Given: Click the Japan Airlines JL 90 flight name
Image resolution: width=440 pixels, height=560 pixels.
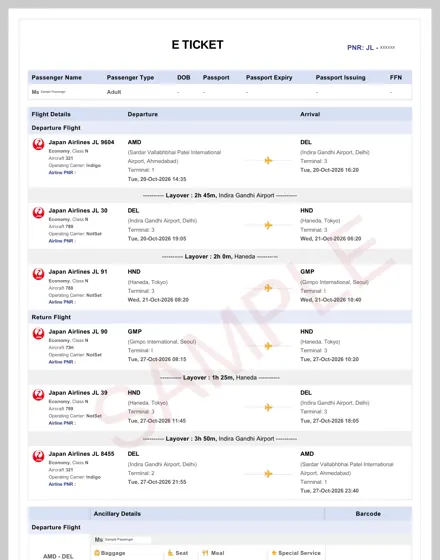Looking at the screenshot, I should [78, 331].
